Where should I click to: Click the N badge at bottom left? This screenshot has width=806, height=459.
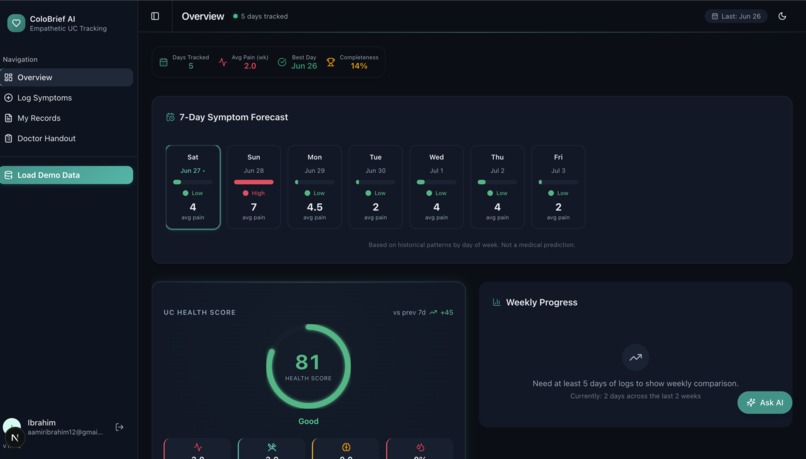pos(14,437)
